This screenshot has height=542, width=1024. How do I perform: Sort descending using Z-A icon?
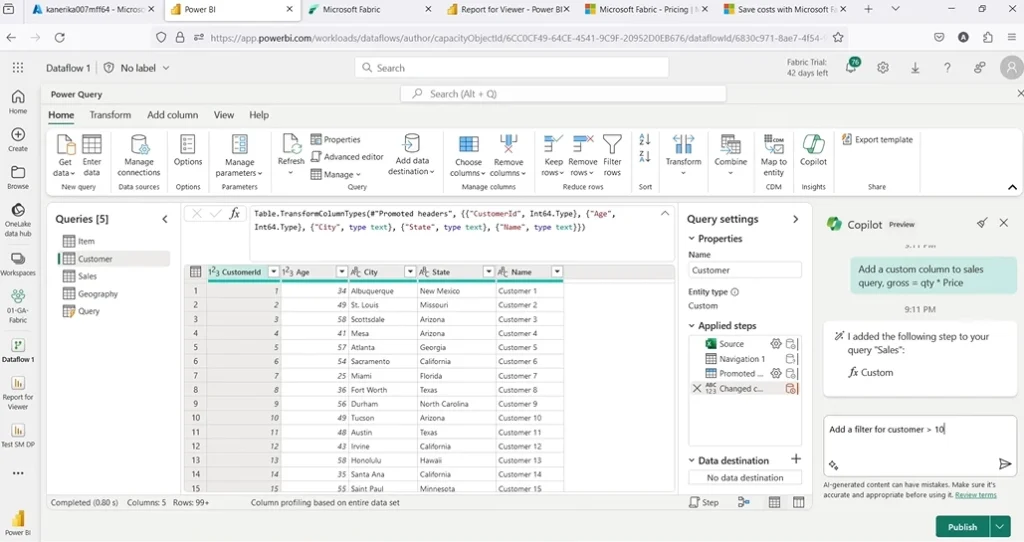click(645, 156)
